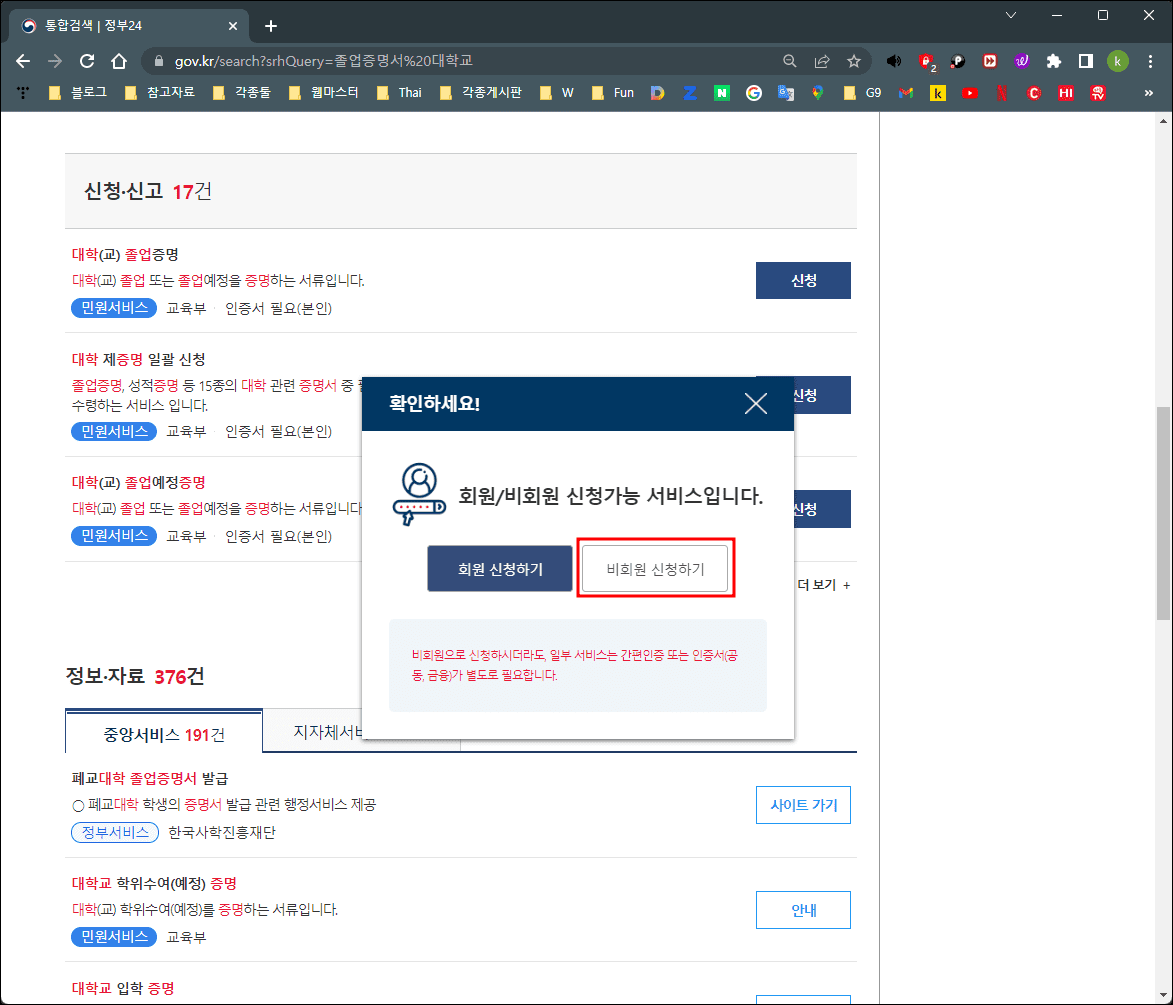Click the 비회원 신청하기 button
Viewport: 1173px width, 1005px height.
coord(655,568)
